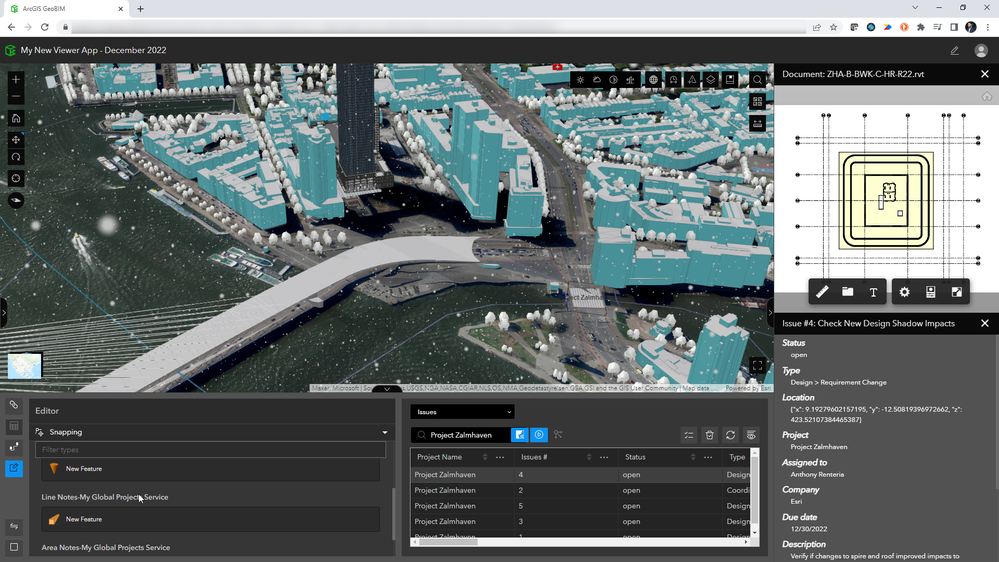The height and width of the screenshot is (562, 999).
Task: Select the rotate navigation tool
Action: pyautogui.click(x=16, y=157)
